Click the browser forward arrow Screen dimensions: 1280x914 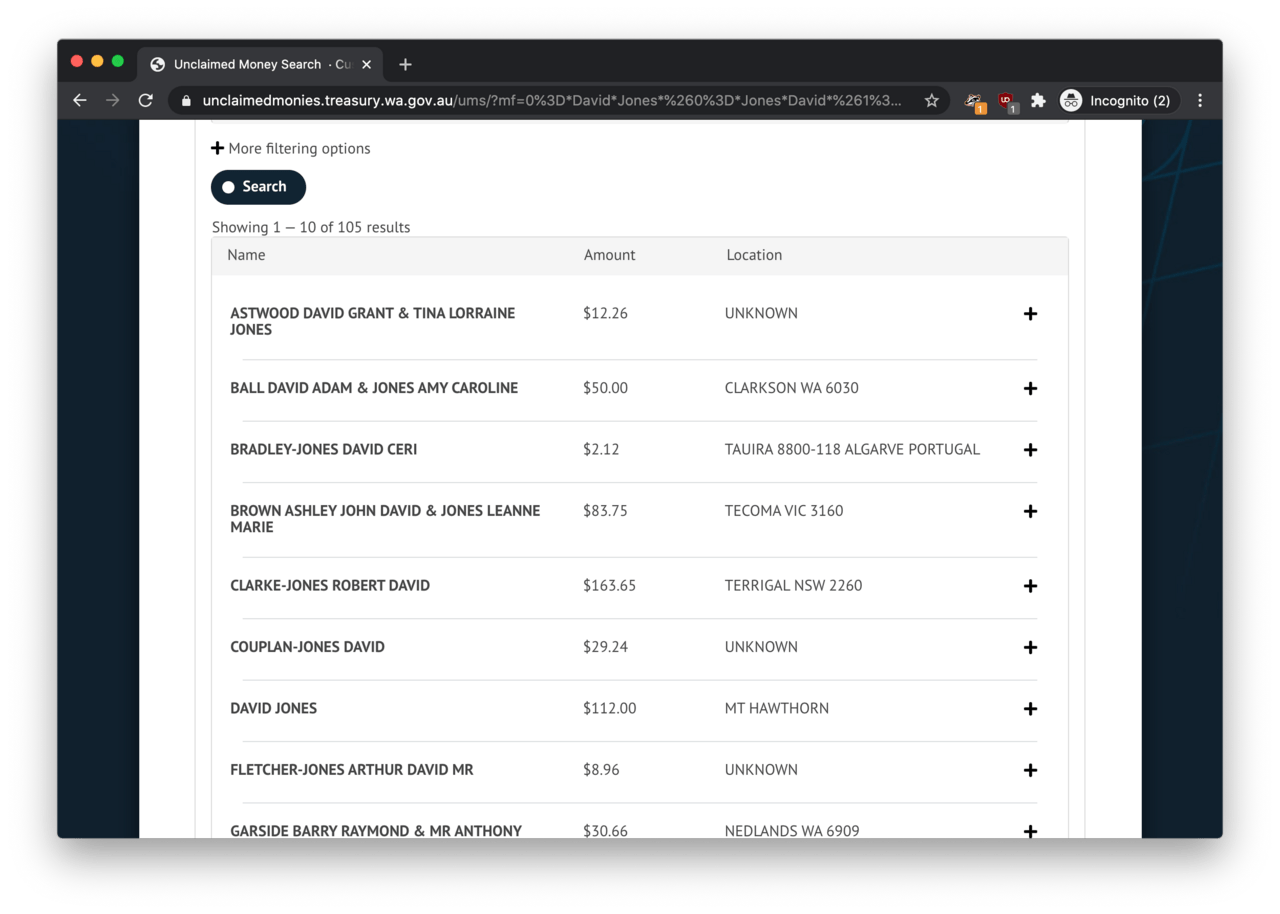[112, 100]
